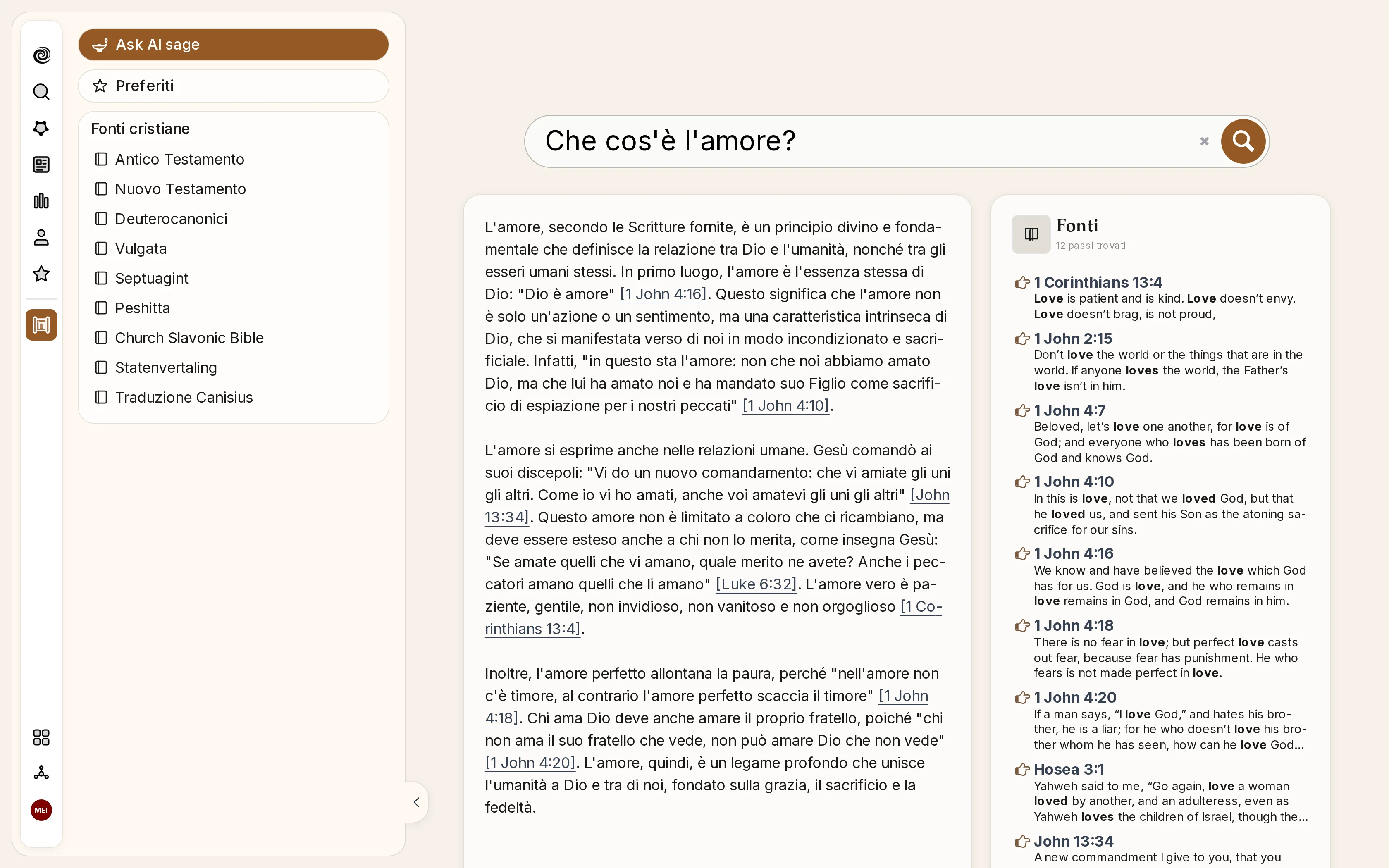
Task: Follow the [1 John 4:20] link in the answer
Action: click(x=530, y=763)
